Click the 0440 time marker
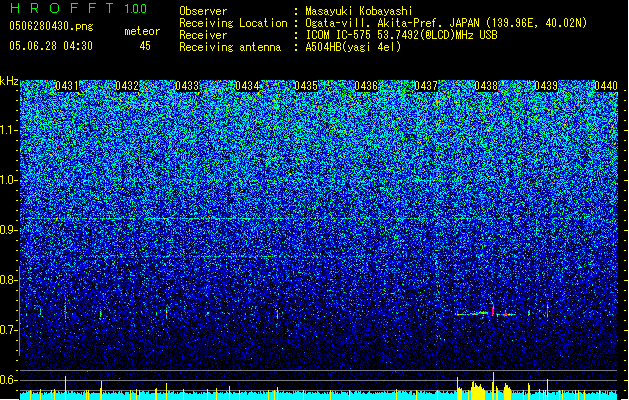 pyautogui.click(x=606, y=86)
